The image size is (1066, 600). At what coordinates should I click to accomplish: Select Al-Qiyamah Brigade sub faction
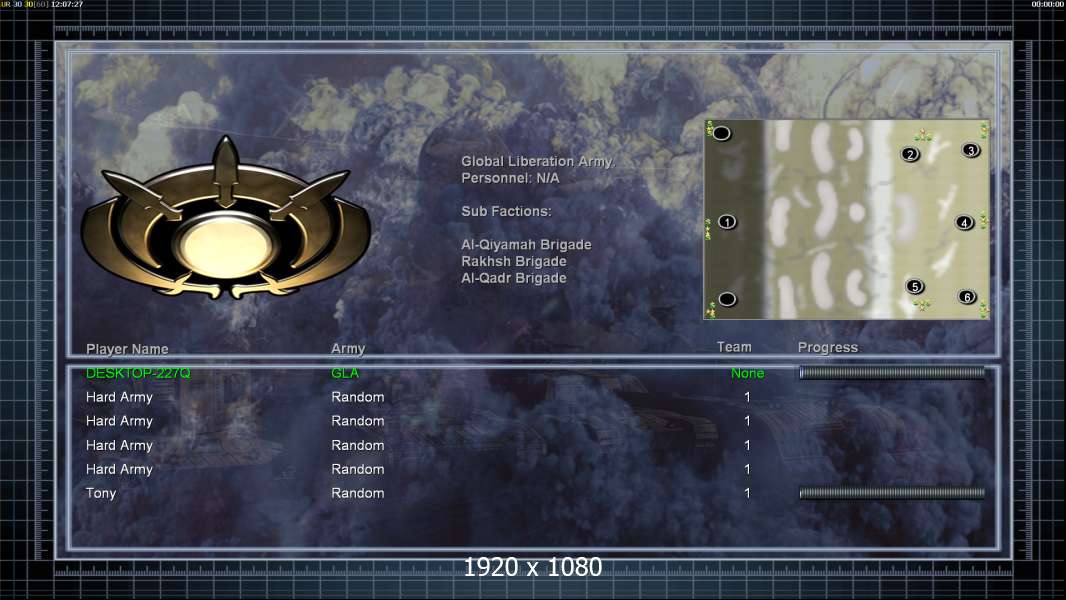(x=526, y=245)
